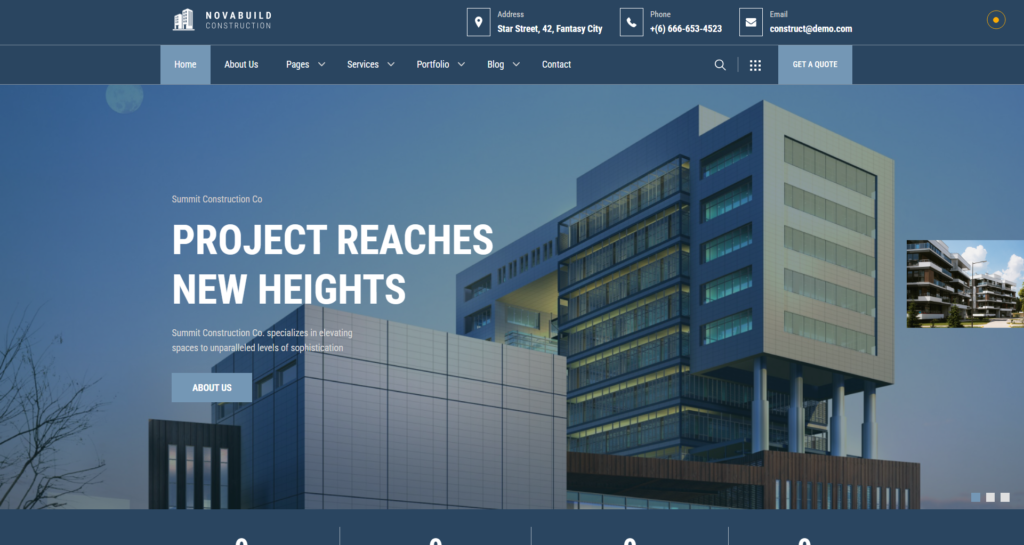1024x545 pixels.
Task: Expand the Pages dropdown arrow
Action: click(x=321, y=65)
